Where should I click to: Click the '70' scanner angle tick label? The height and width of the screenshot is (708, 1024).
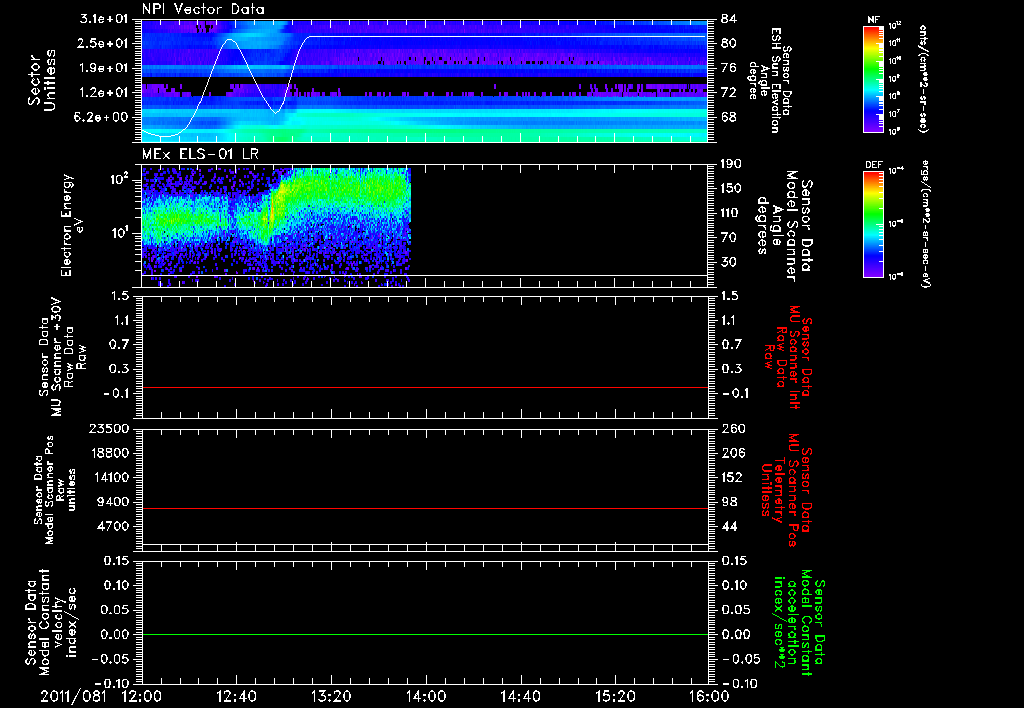click(x=729, y=238)
